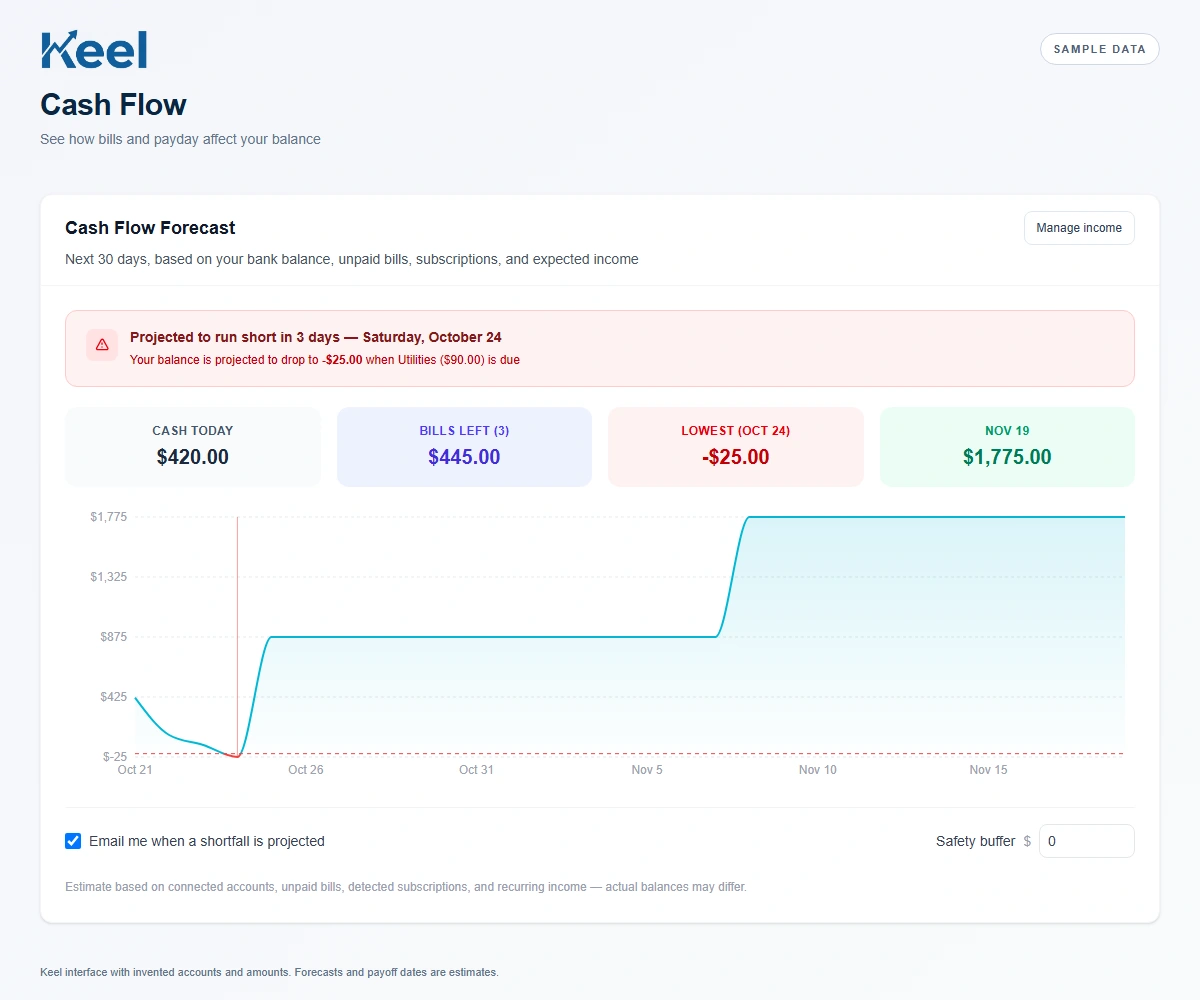Click the 'See how bills and payday' subtitle
The height and width of the screenshot is (1000, 1200).
[x=180, y=139]
